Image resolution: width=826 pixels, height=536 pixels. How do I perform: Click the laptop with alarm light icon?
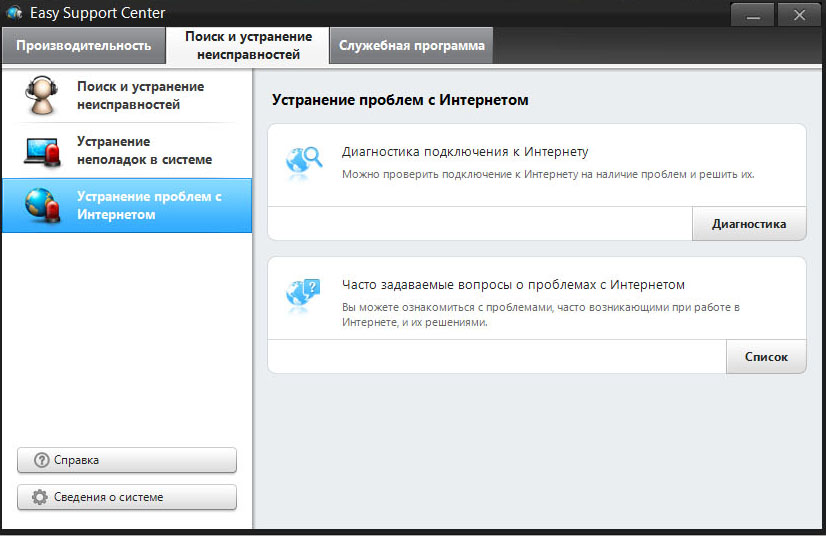[x=43, y=151]
